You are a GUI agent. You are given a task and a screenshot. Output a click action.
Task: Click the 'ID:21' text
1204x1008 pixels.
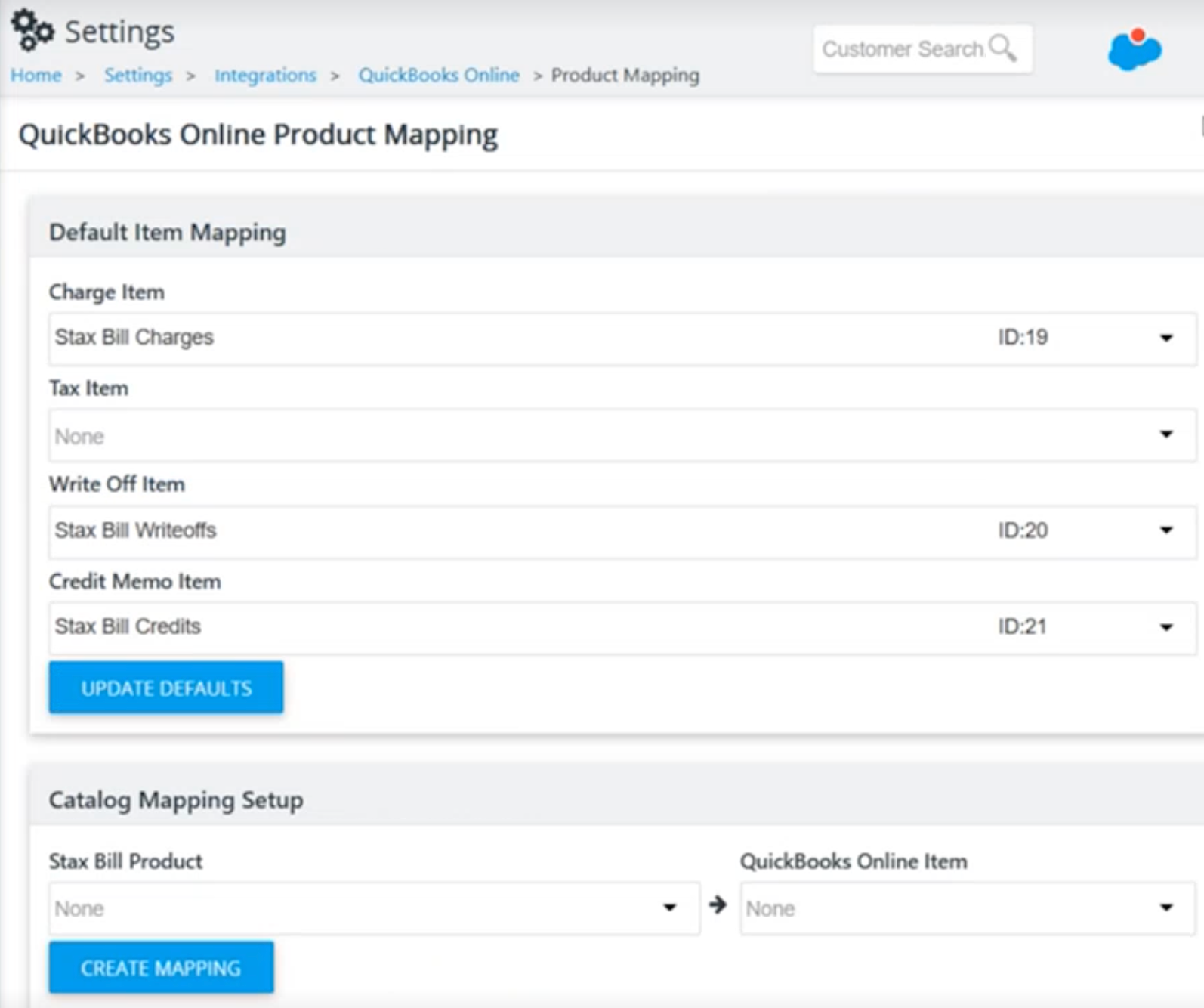tap(1022, 626)
